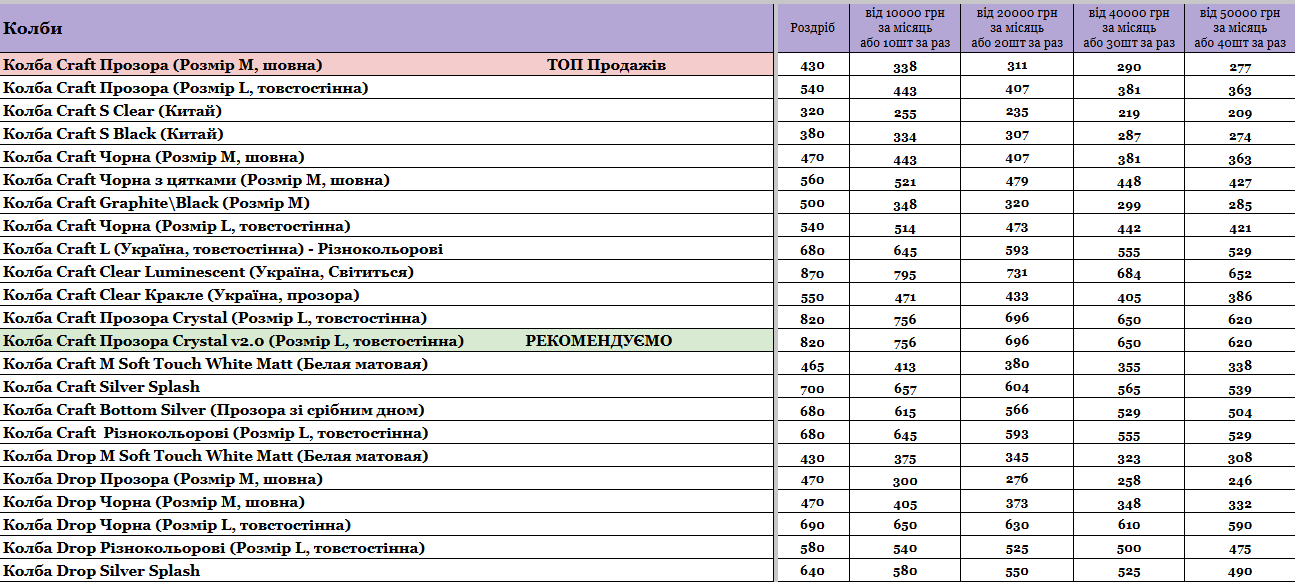
Task: Click price 299 in the Graphite\Black row
Action: click(1129, 205)
